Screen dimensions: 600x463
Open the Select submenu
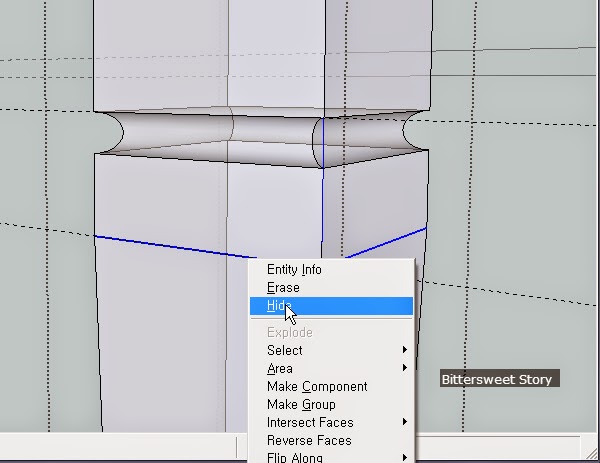tap(331, 350)
